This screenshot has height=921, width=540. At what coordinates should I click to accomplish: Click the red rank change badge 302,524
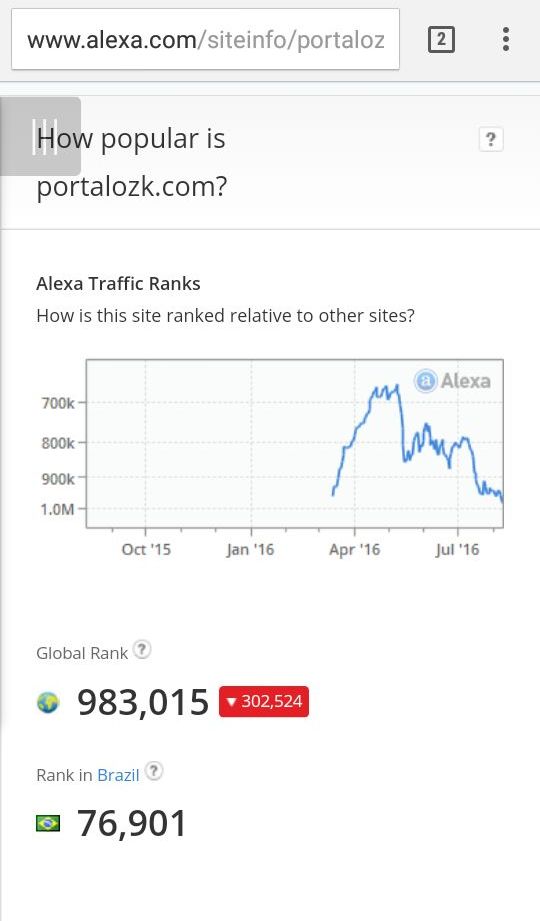point(264,701)
